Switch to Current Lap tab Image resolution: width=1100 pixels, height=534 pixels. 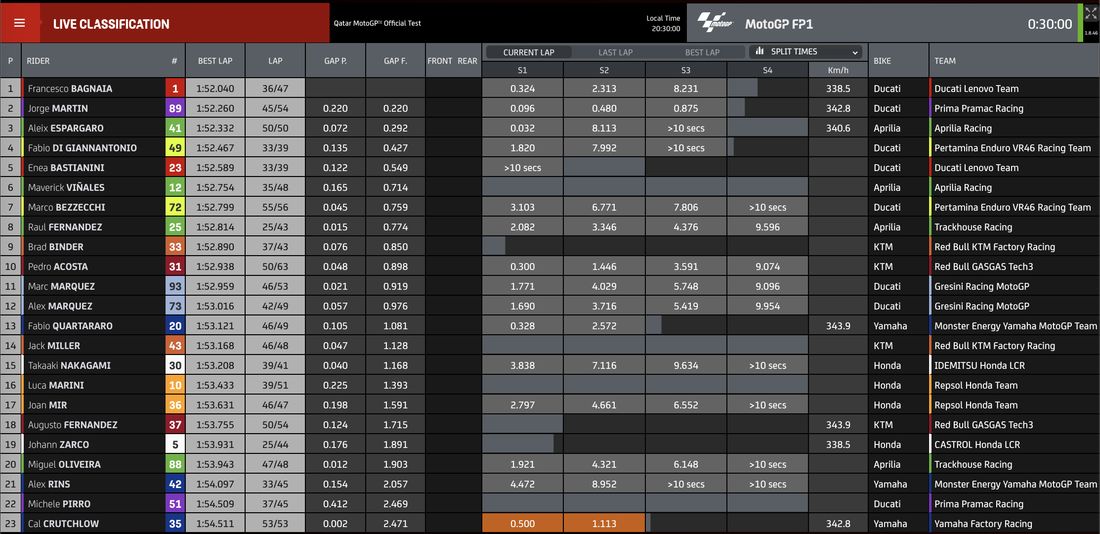point(529,52)
